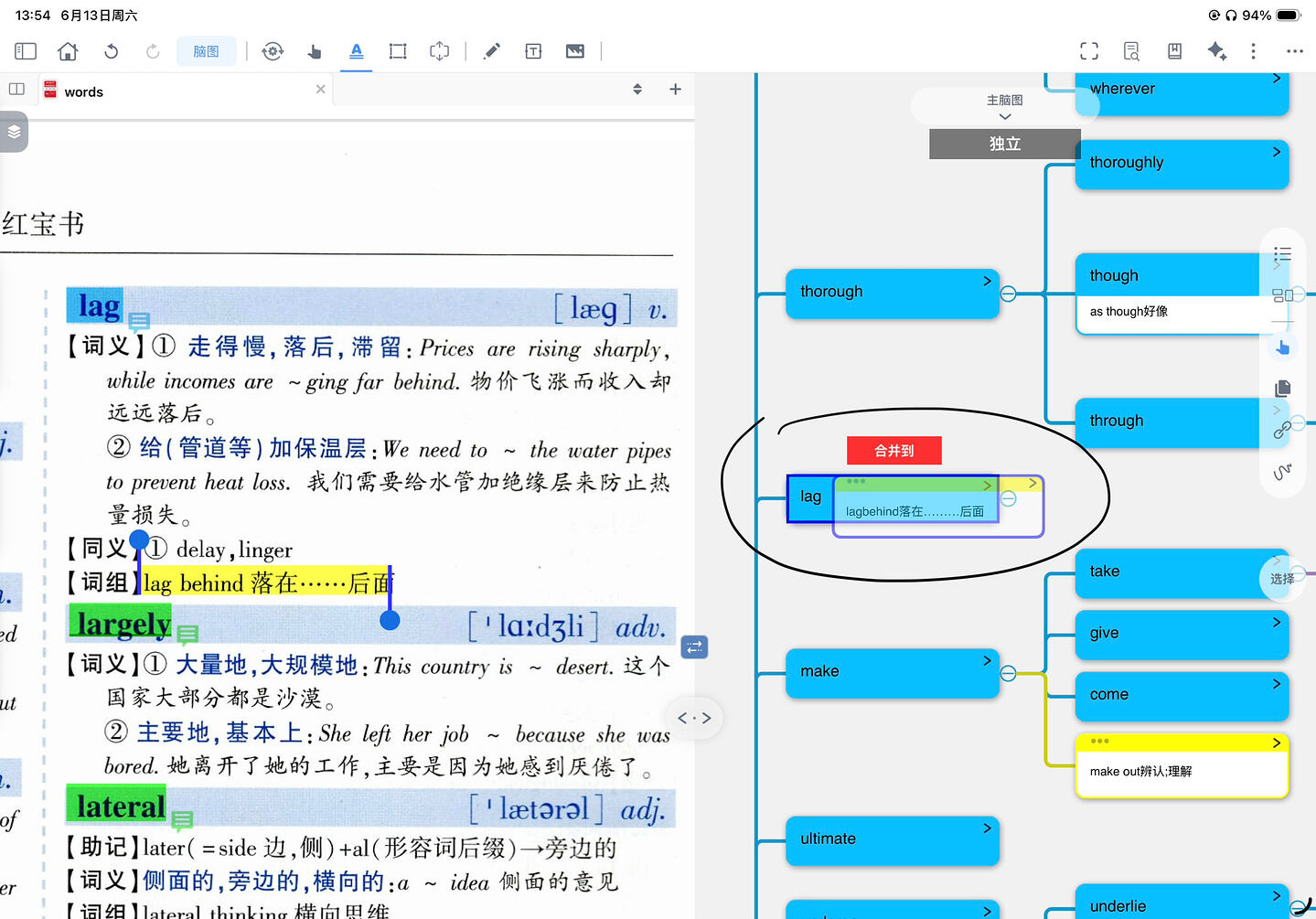Viewport: 1316px width, 919px height.
Task: Open the AI sparkle assistant
Action: (x=1216, y=51)
